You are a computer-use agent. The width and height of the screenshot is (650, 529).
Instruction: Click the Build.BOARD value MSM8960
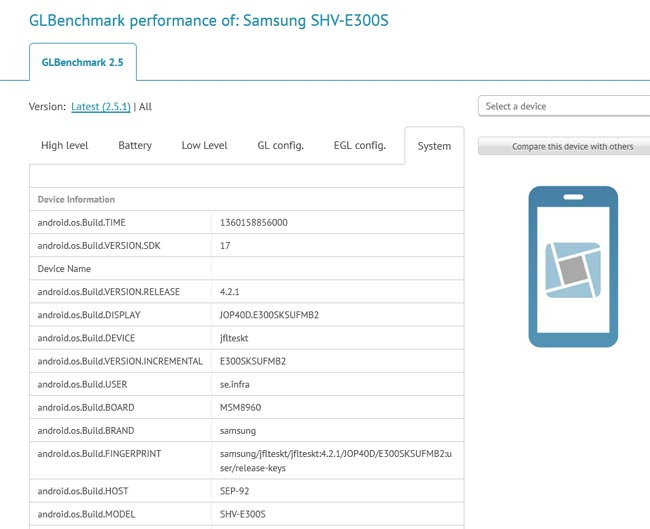click(x=241, y=407)
